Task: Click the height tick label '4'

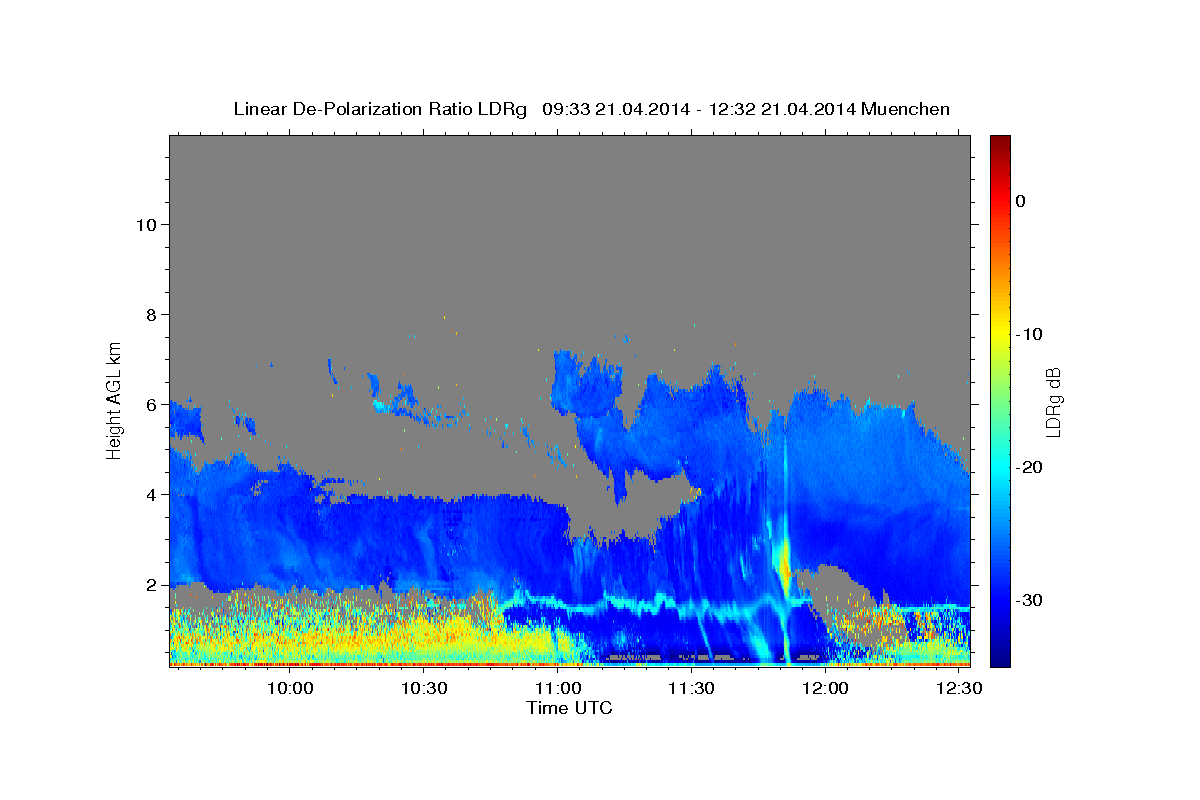Action: (151, 494)
